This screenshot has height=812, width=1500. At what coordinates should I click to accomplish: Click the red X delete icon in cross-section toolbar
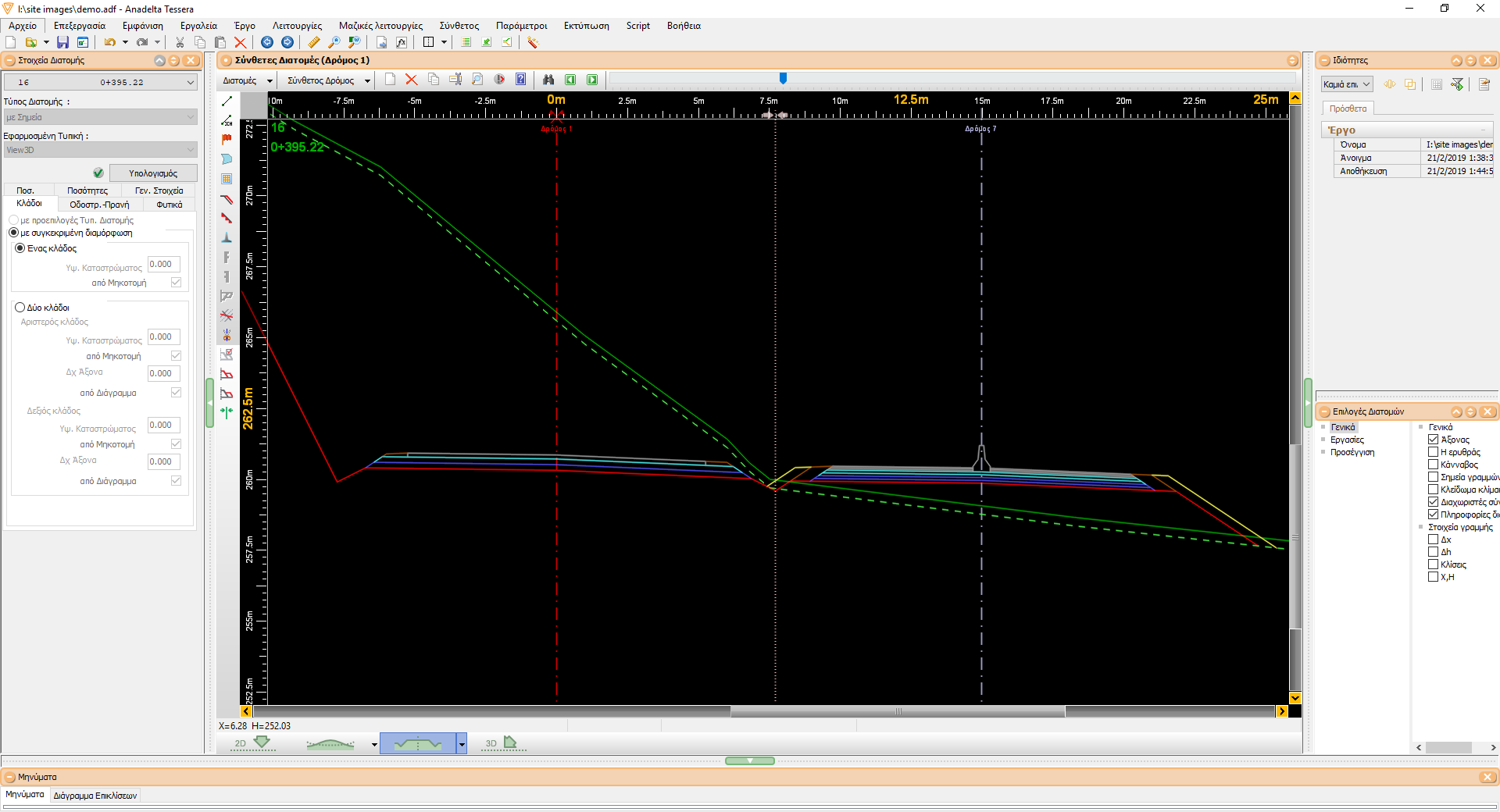(412, 80)
